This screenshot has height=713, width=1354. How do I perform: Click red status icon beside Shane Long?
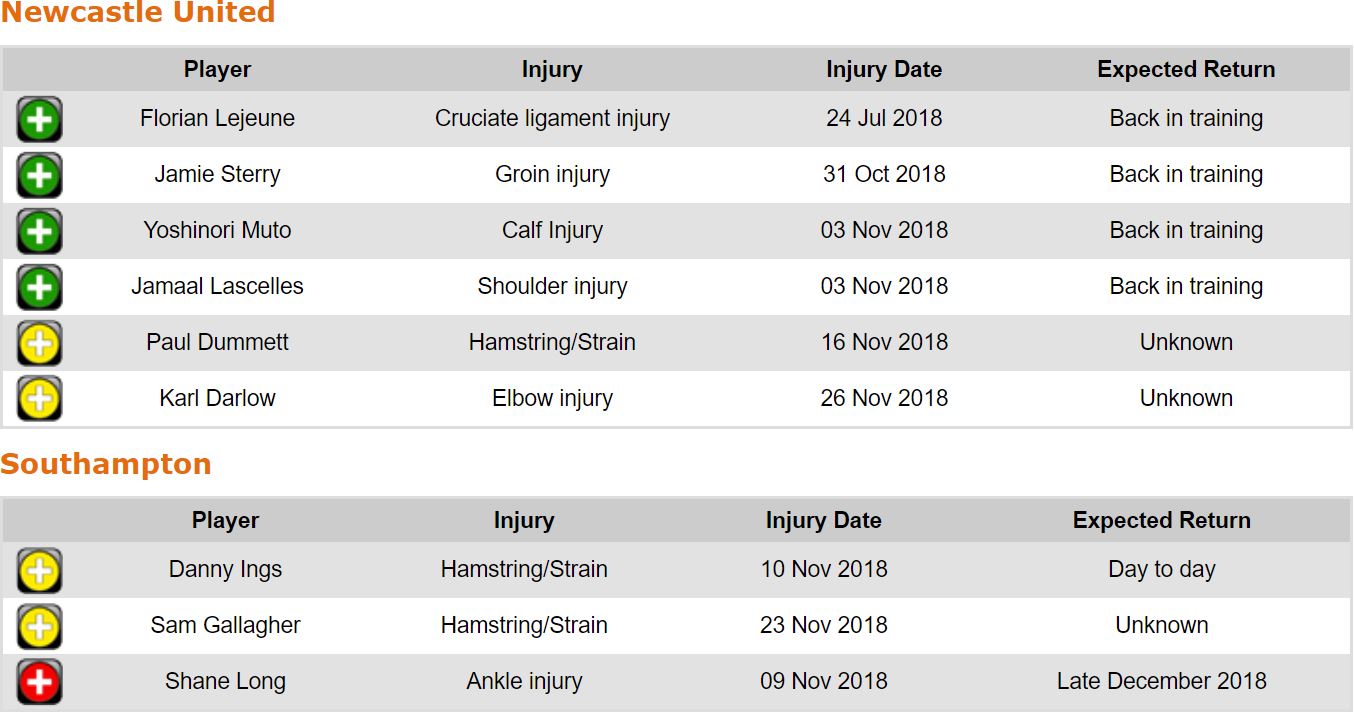point(39,683)
